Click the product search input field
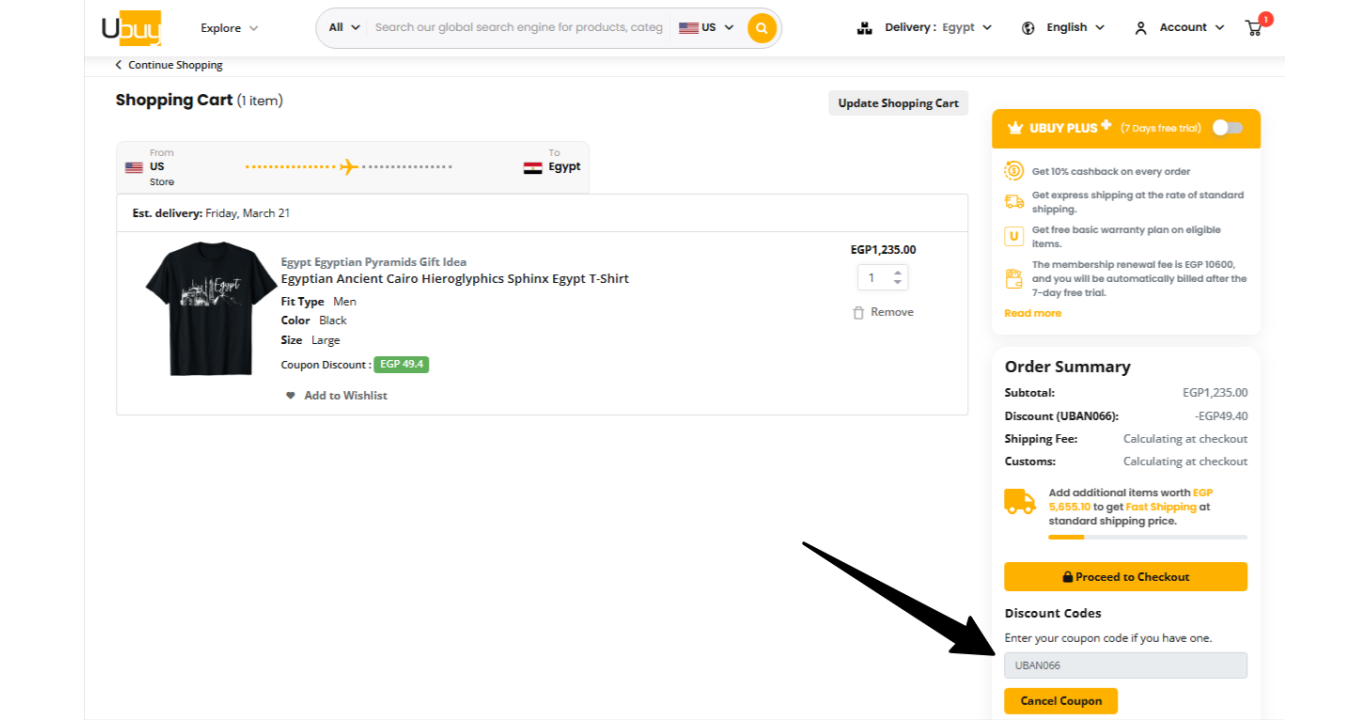 (518, 28)
